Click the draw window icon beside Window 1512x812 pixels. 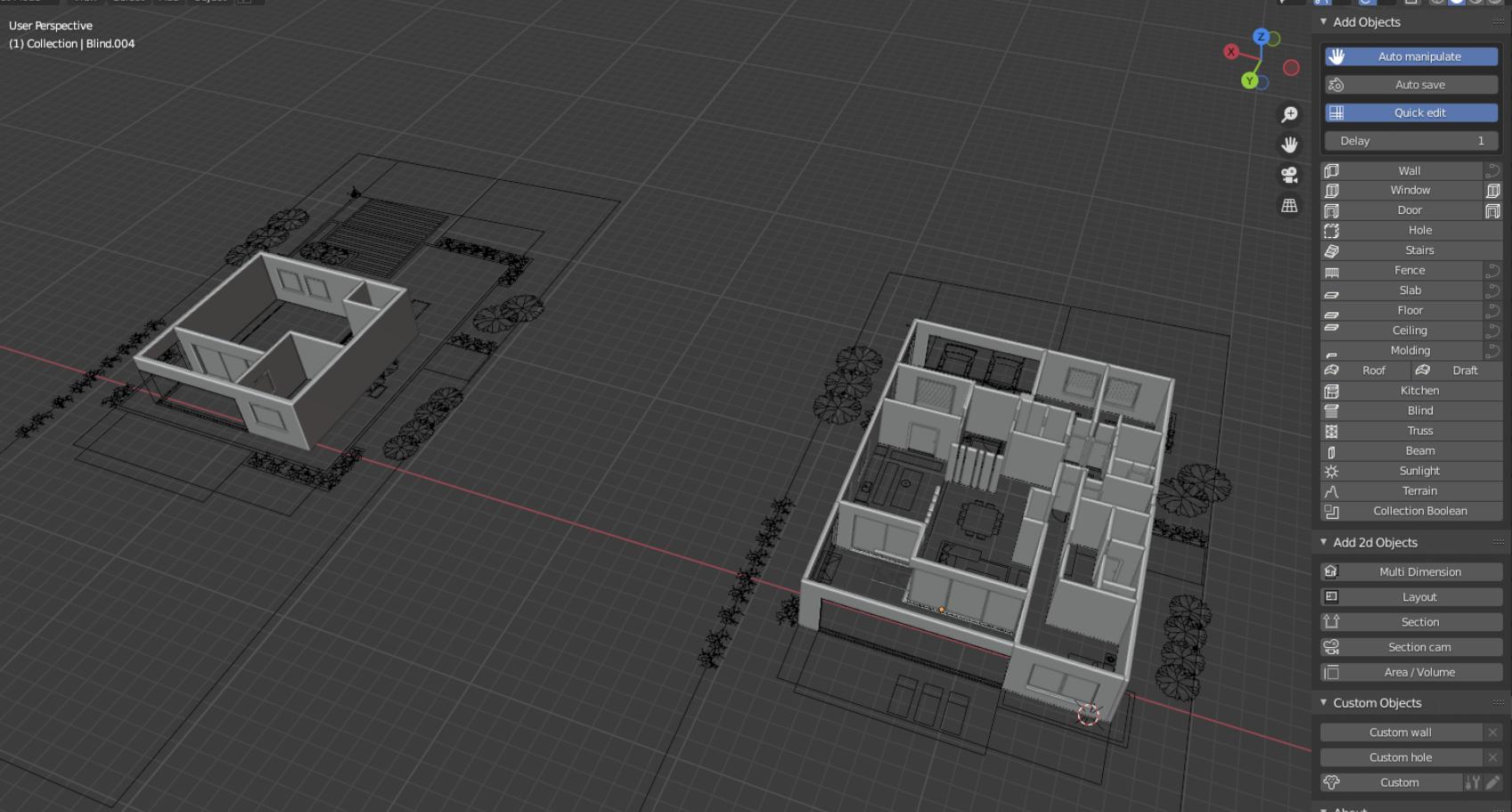coord(1492,191)
